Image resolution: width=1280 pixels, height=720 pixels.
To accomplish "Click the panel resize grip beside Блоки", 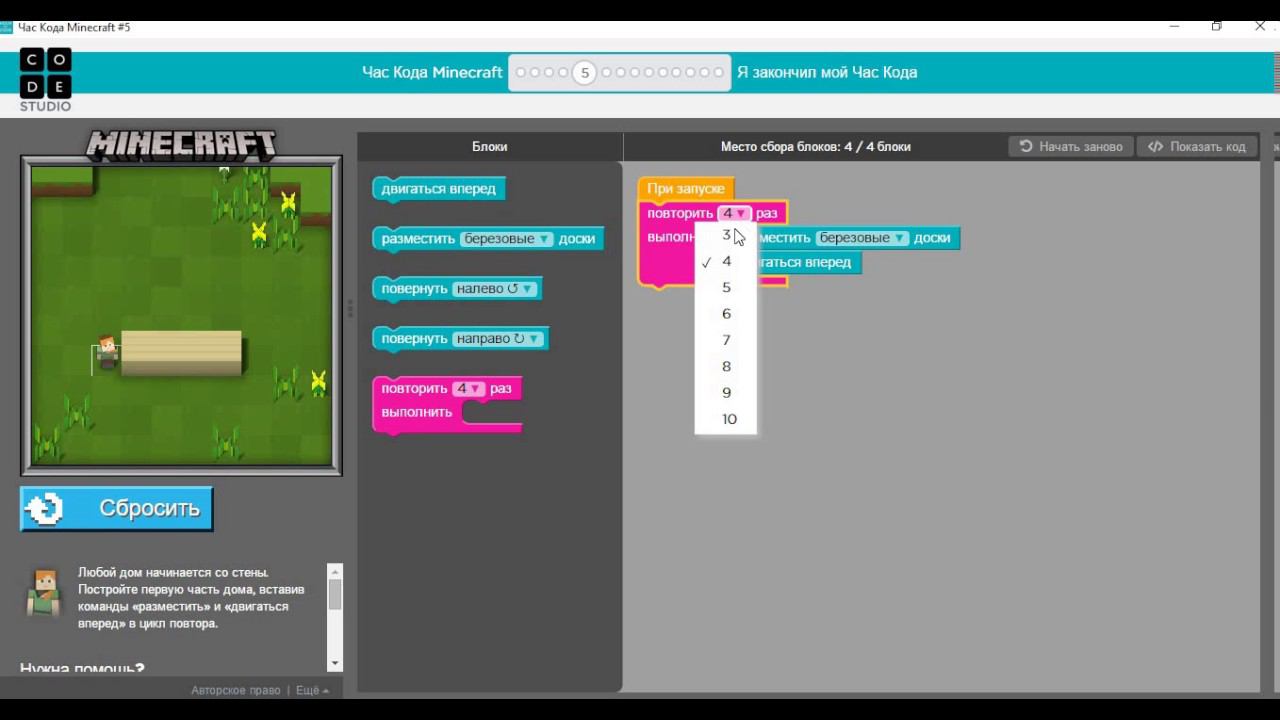I will (x=350, y=308).
